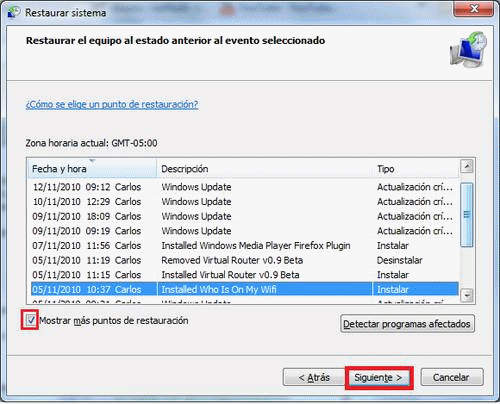Image resolution: width=500 pixels, height=404 pixels.
Task: Select the 09/11/2010 18:09 Windows Update row
Action: [245, 216]
